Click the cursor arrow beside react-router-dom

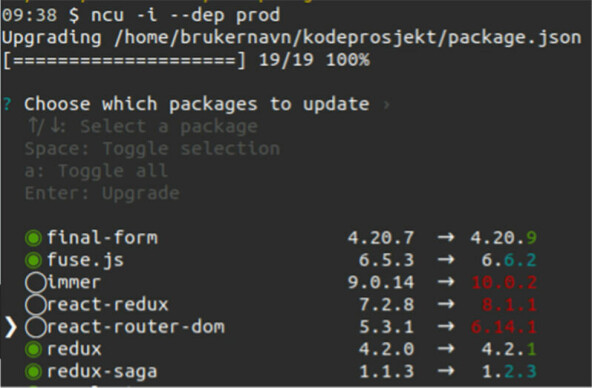pyautogui.click(x=11, y=327)
